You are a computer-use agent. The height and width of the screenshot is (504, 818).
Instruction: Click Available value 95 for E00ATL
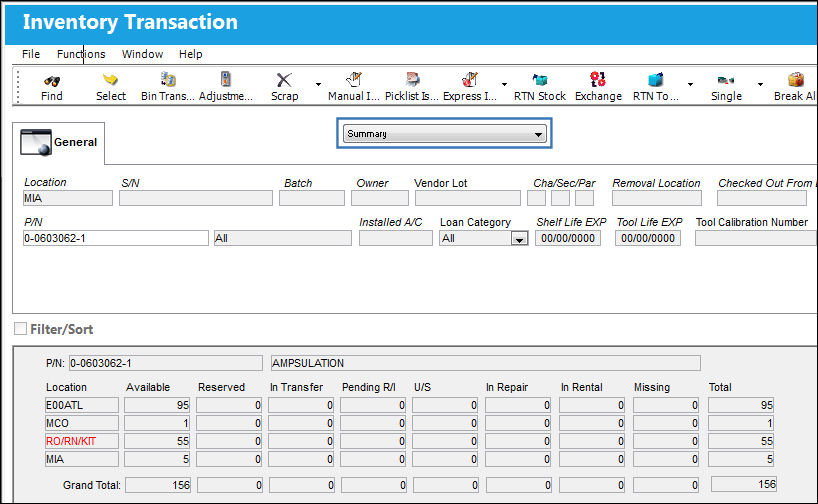(x=157, y=405)
